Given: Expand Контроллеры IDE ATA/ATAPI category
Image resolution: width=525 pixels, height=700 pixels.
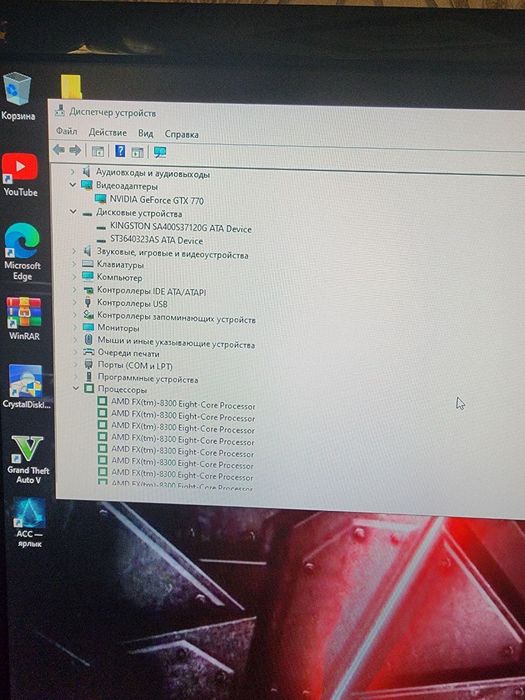Looking at the screenshot, I should pyautogui.click(x=75, y=290).
